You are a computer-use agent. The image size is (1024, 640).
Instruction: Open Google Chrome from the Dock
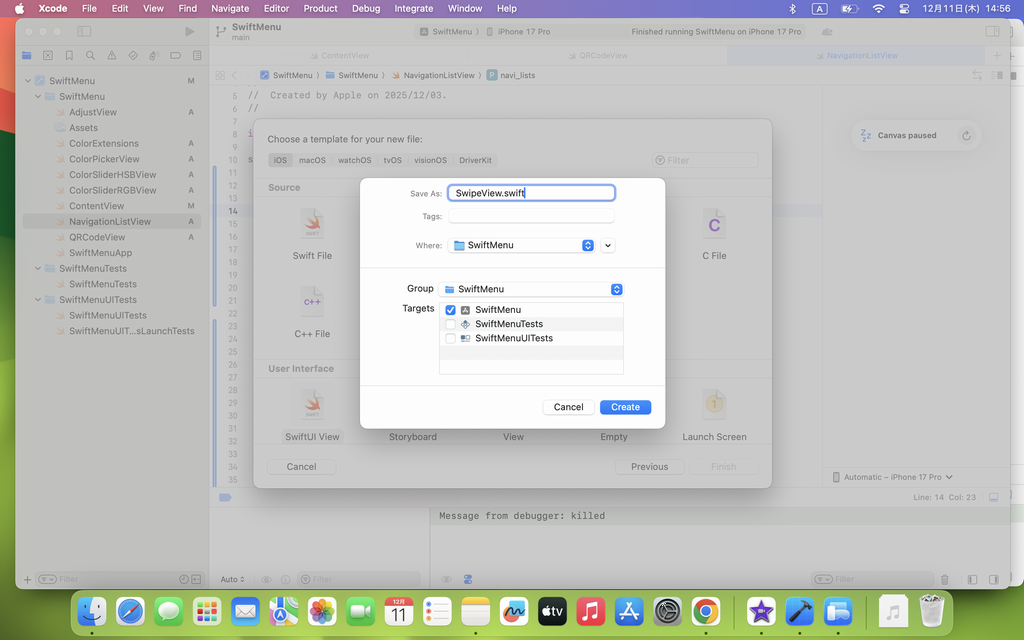pyautogui.click(x=706, y=610)
